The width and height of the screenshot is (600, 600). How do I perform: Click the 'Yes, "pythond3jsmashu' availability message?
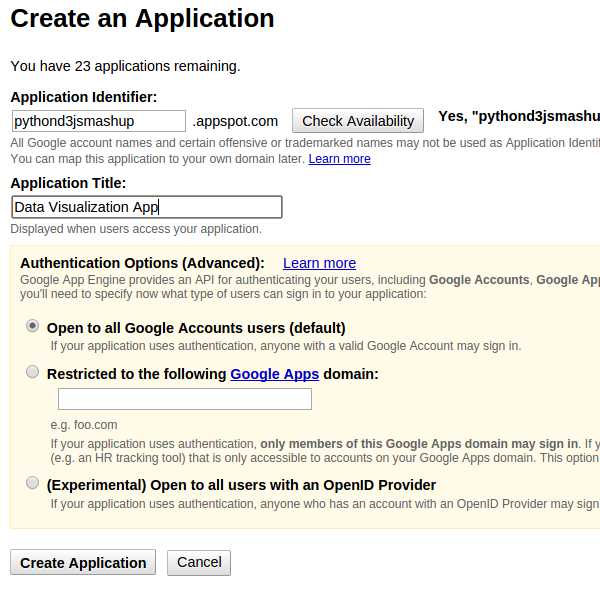pyautogui.click(x=519, y=116)
